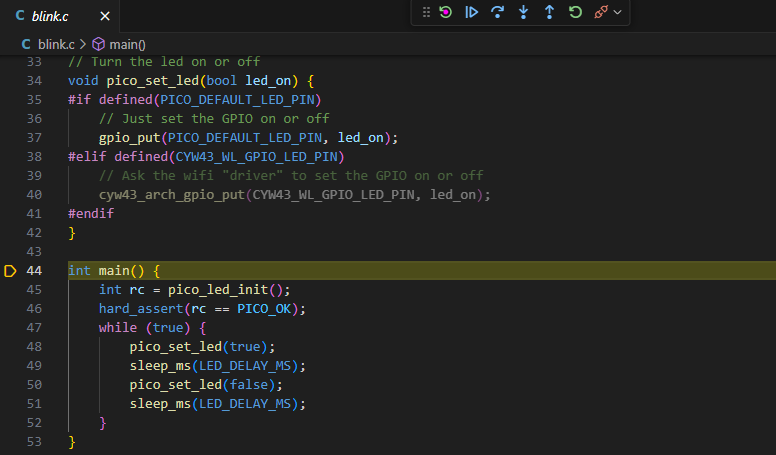Toggle a breakpoint beside line number 45
This screenshot has width=776, height=455.
click(x=10, y=290)
